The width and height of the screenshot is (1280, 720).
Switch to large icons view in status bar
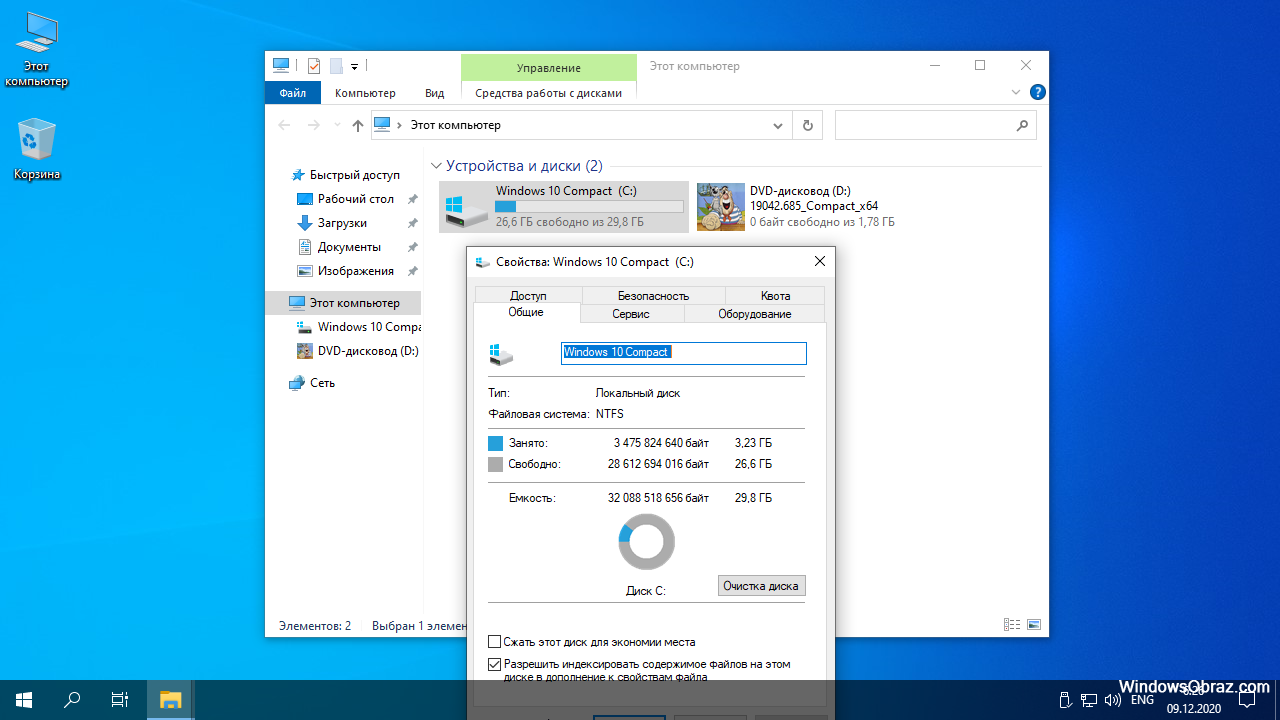(x=1033, y=625)
